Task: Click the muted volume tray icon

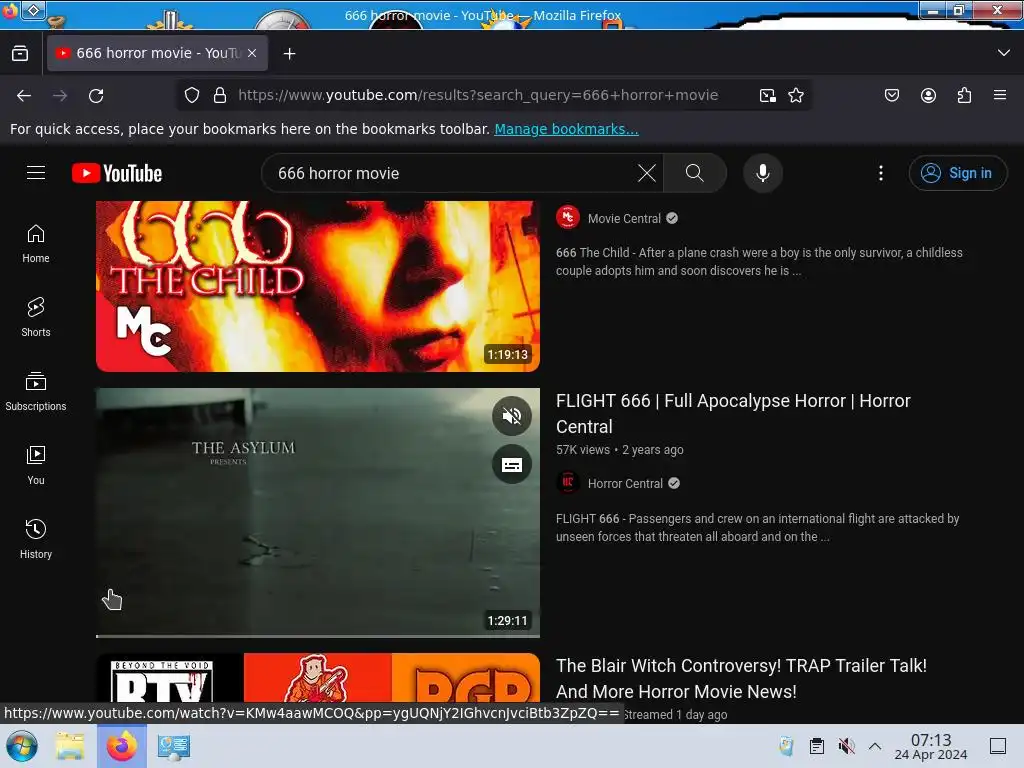Action: coord(846,746)
